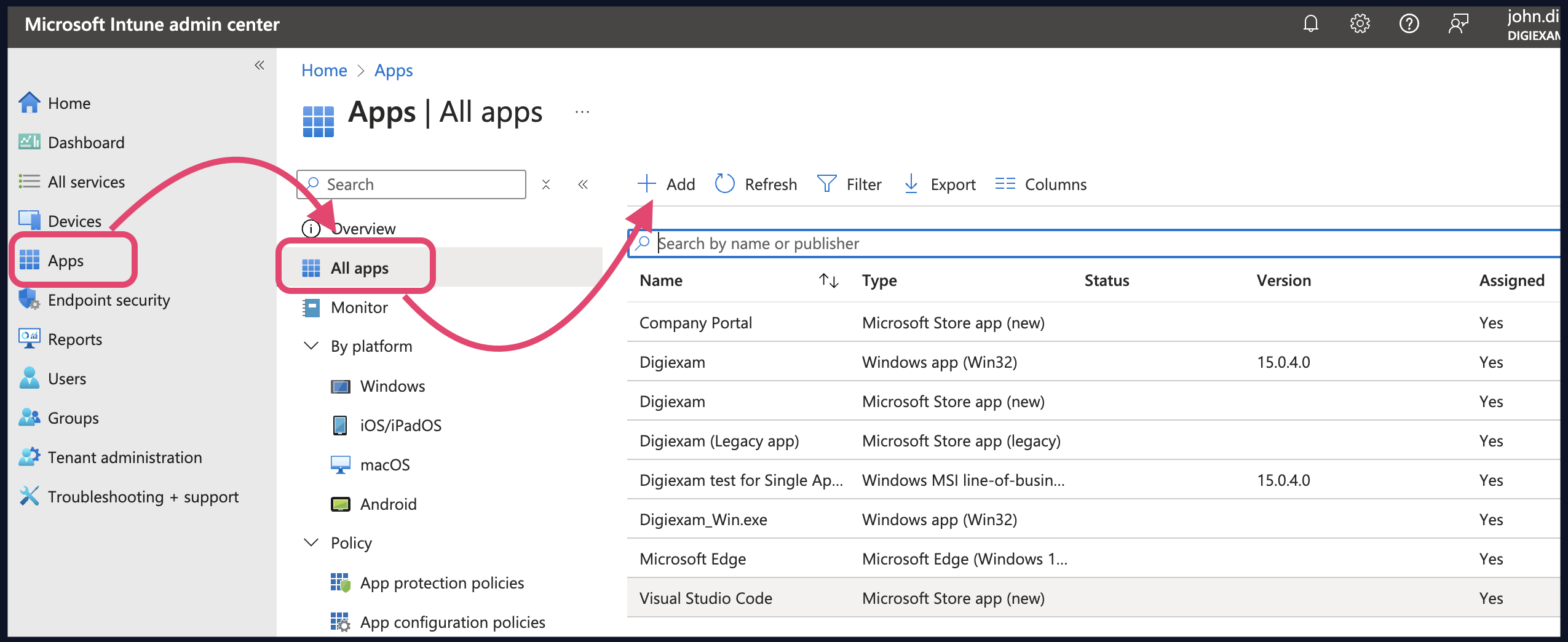Viewport: 1568px width, 642px height.
Task: Open macOS platform apps
Action: tap(385, 465)
